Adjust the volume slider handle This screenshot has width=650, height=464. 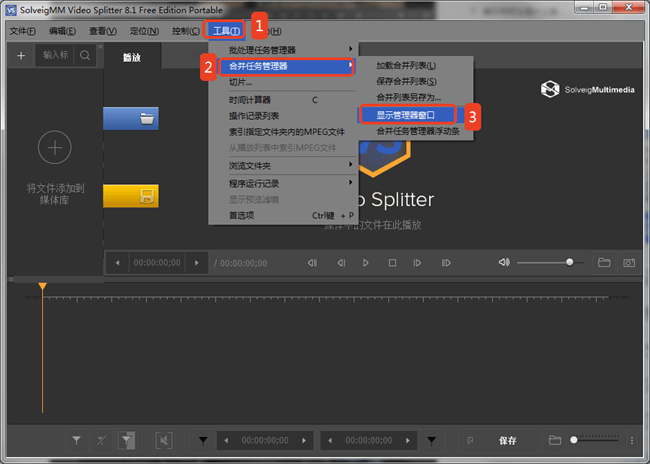pos(570,262)
